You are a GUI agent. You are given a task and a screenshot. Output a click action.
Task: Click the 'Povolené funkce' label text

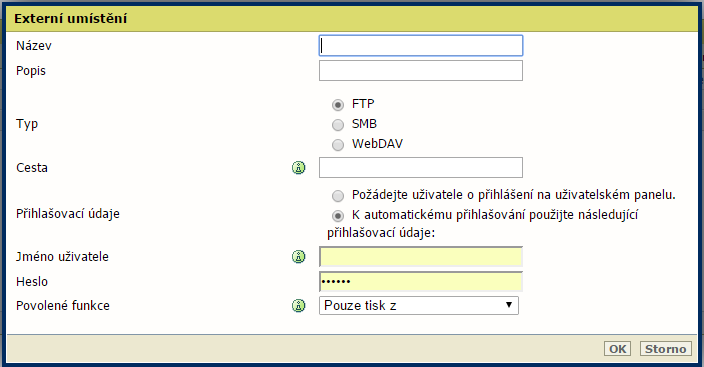click(63, 305)
